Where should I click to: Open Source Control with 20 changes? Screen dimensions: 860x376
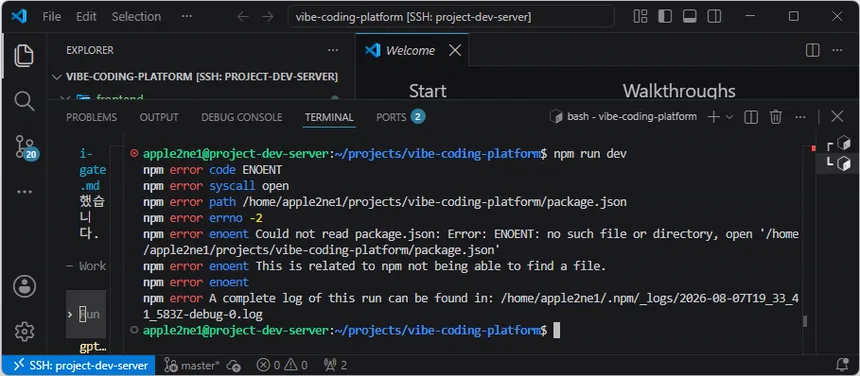click(25, 146)
